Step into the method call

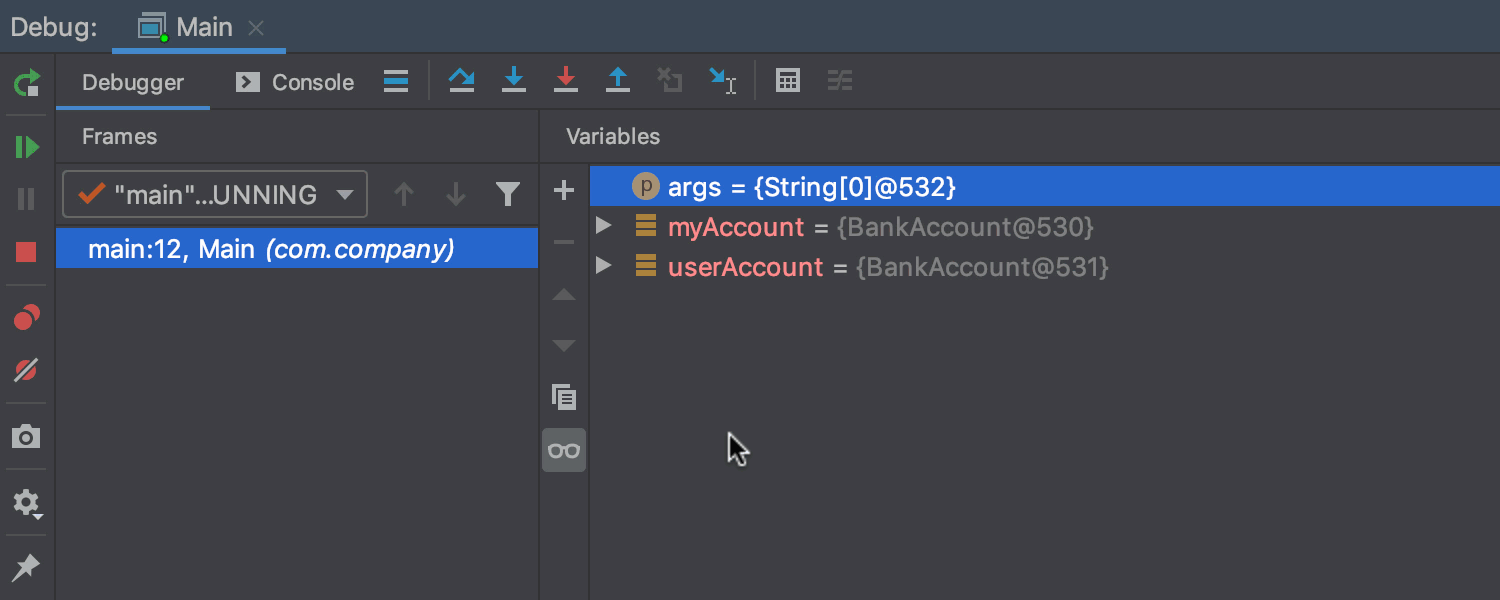click(x=514, y=80)
